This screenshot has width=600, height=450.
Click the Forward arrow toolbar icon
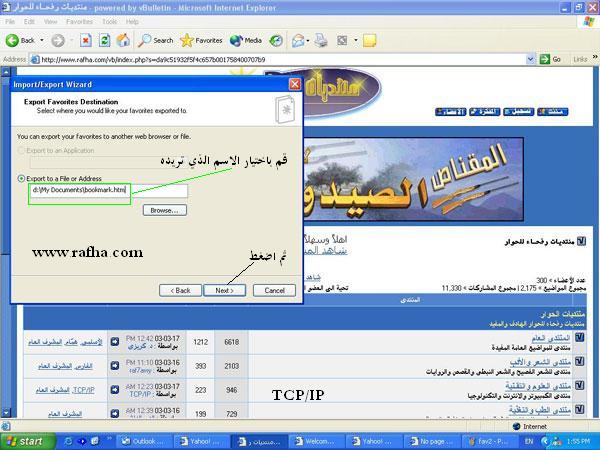58,40
